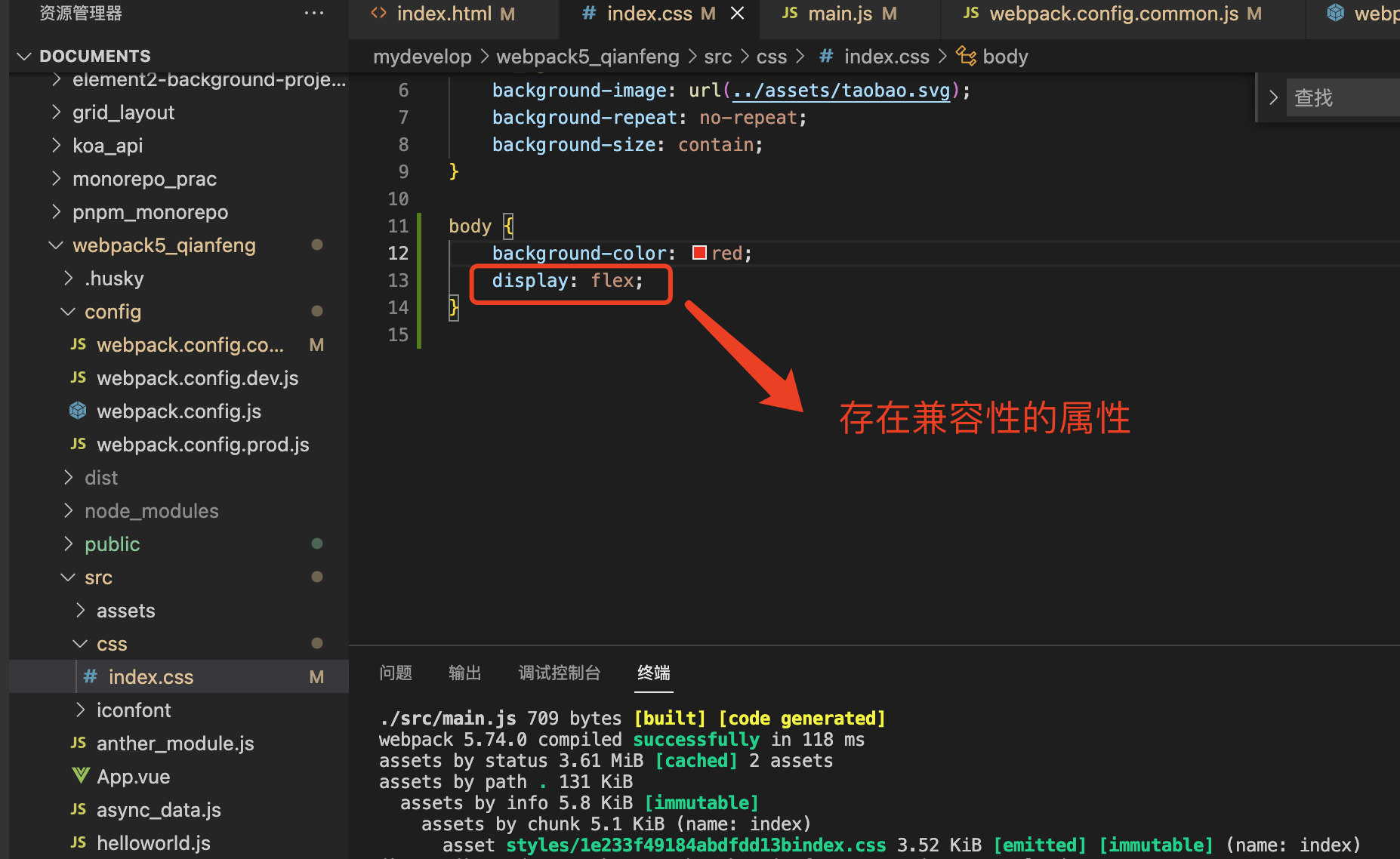The image size is (1400, 859).
Task: Collapse the src folder
Action: coord(98,577)
